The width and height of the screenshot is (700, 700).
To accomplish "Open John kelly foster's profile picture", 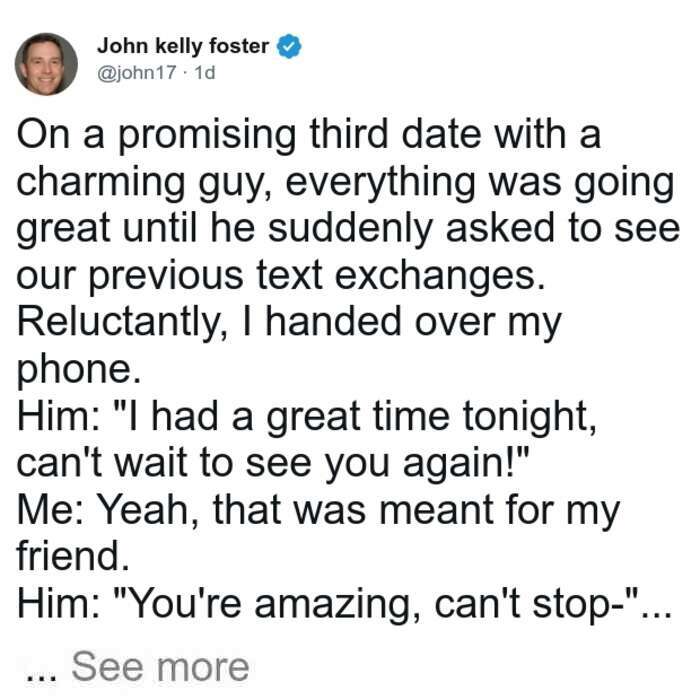I will 46,64.
